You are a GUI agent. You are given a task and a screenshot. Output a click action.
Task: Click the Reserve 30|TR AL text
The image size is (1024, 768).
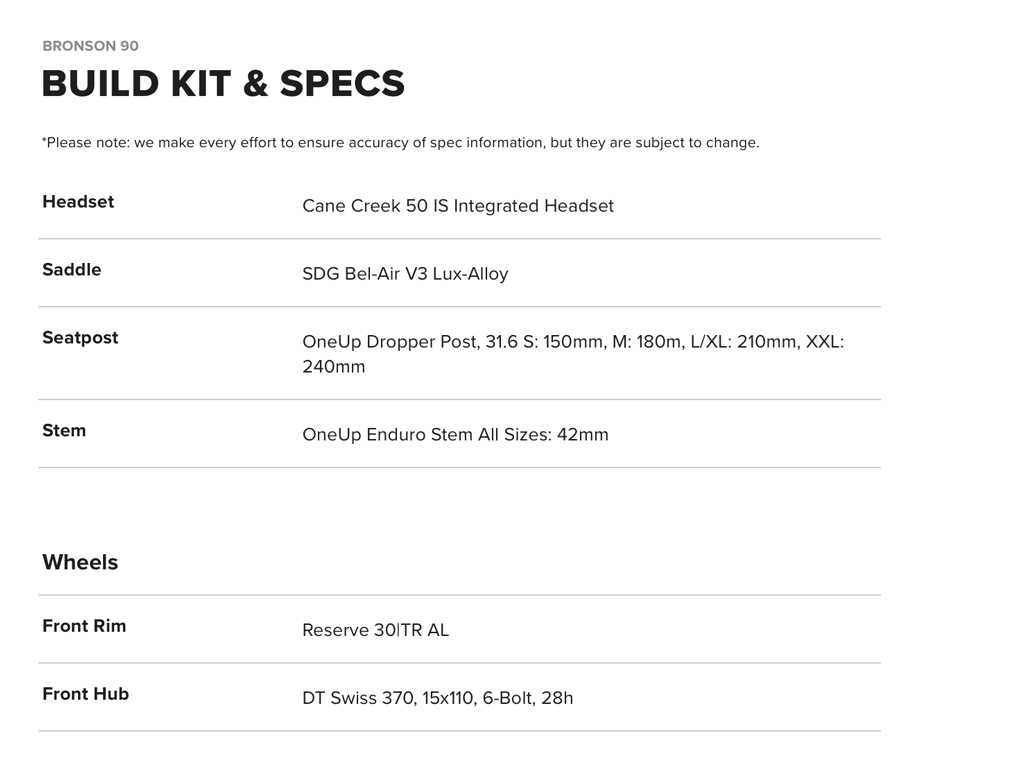point(375,630)
